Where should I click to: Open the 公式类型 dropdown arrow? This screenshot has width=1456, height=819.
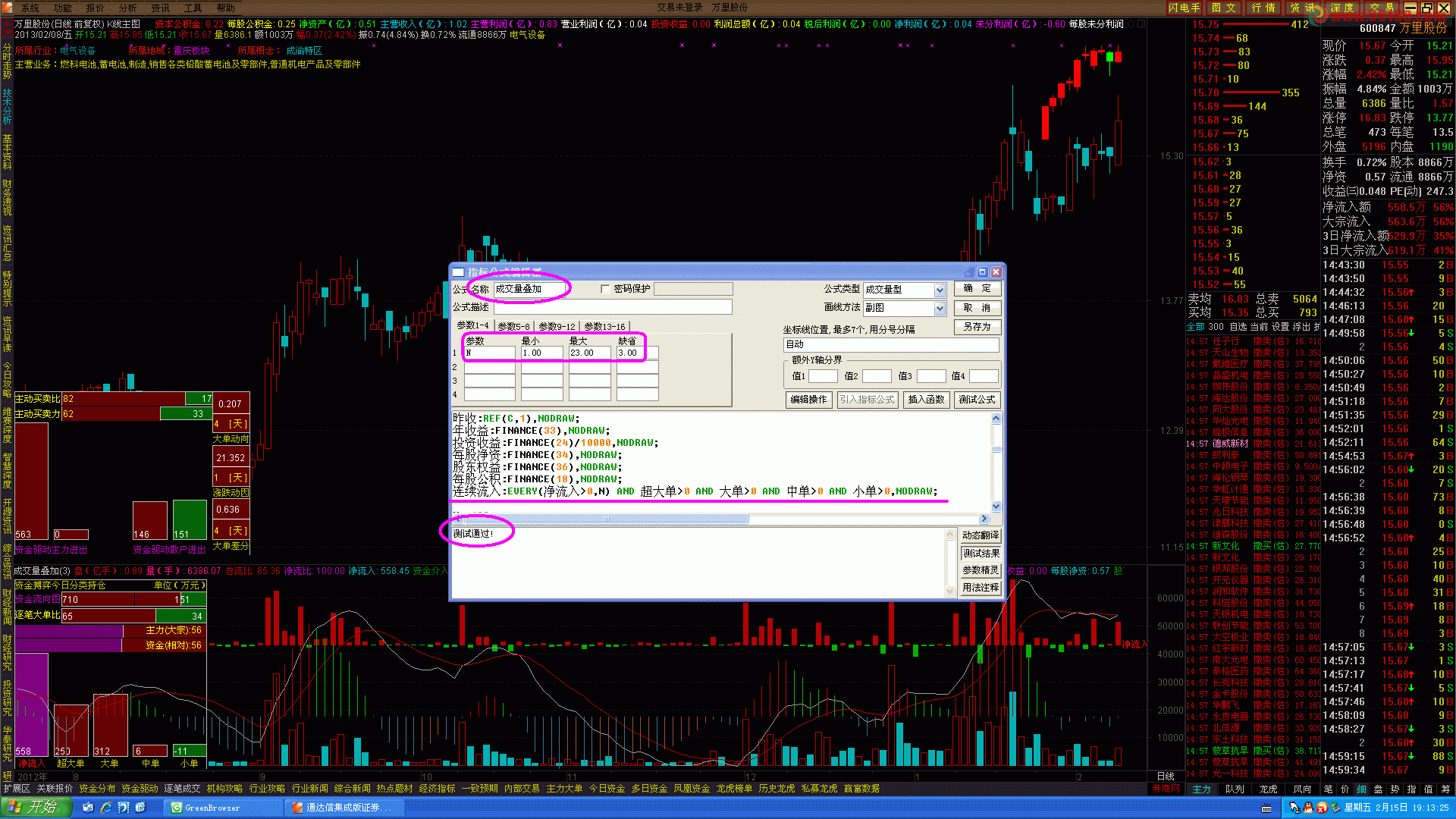[940, 290]
